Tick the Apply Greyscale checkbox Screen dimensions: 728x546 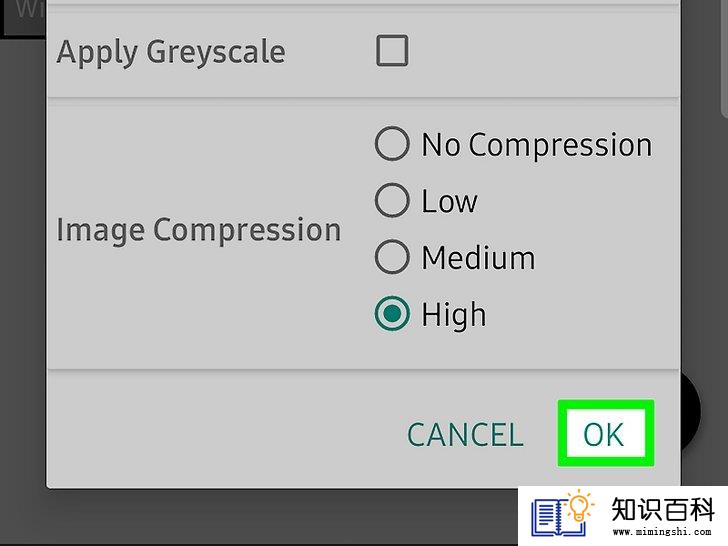pos(392,51)
